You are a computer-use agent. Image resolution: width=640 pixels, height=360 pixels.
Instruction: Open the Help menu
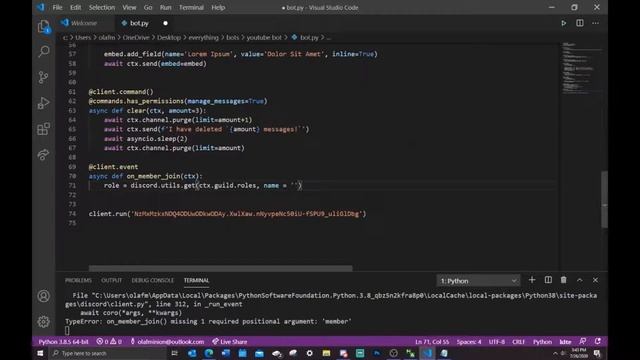tap(218, 7)
